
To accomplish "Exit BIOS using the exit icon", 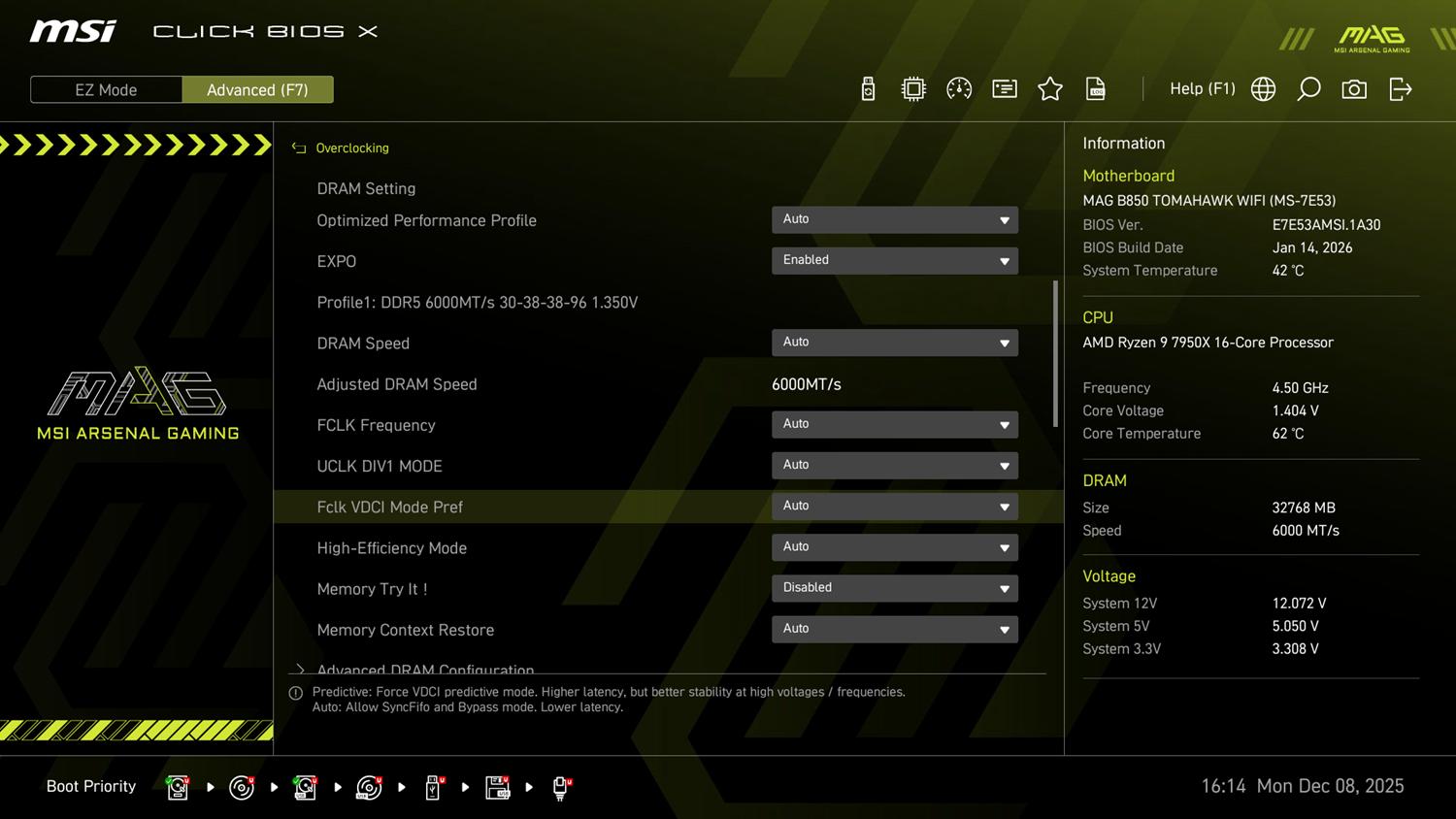I will tap(1400, 89).
